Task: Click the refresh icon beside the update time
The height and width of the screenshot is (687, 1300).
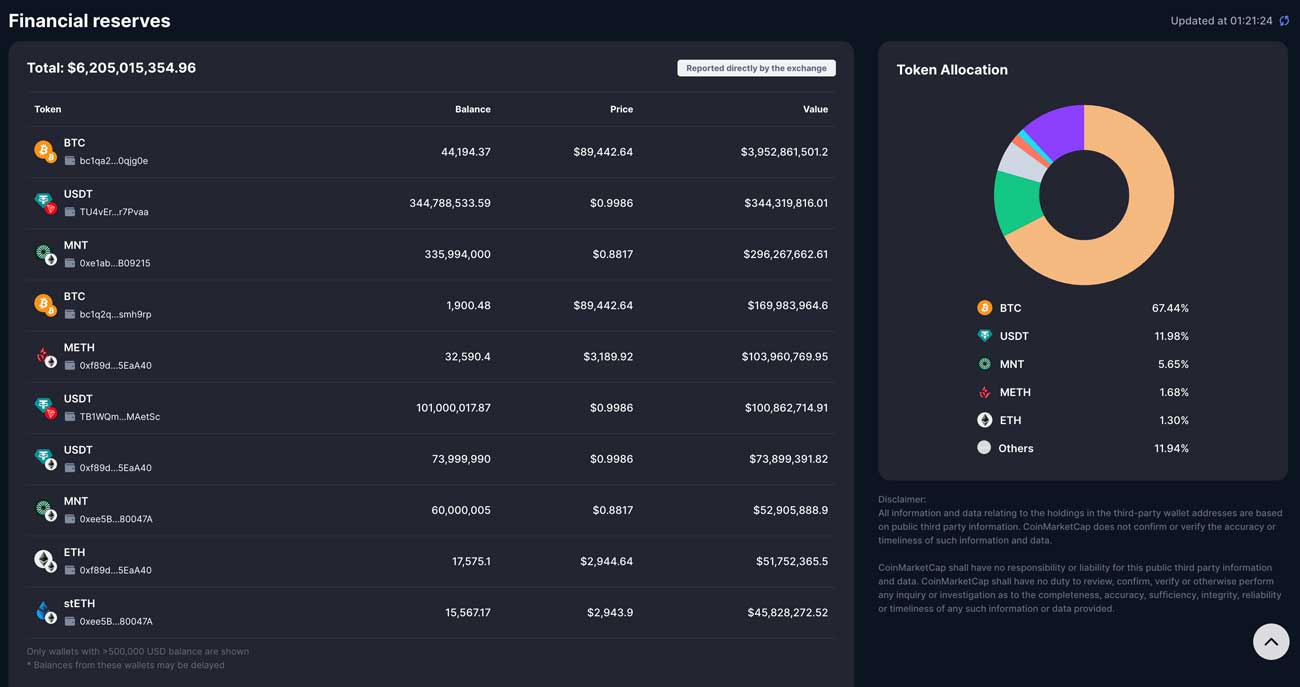Action: pyautogui.click(x=1284, y=21)
